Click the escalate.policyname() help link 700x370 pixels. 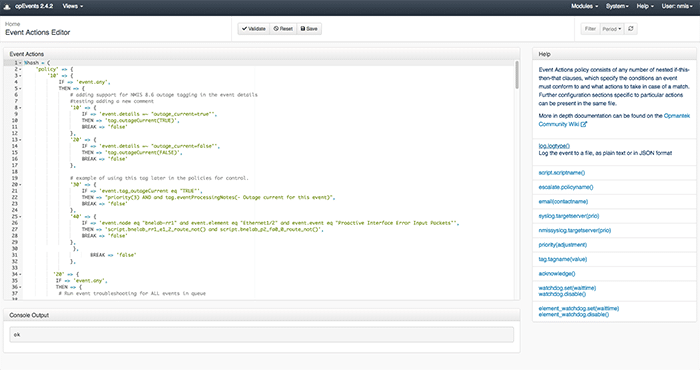pyautogui.click(x=566, y=187)
